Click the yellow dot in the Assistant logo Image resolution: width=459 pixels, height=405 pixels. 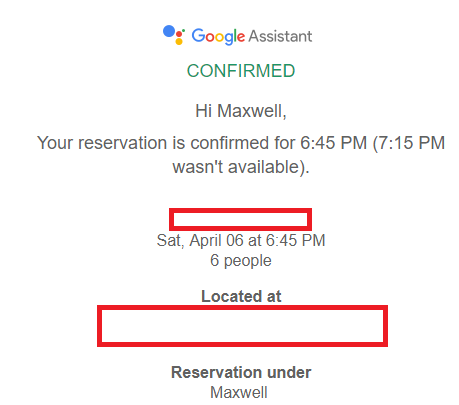[179, 41]
